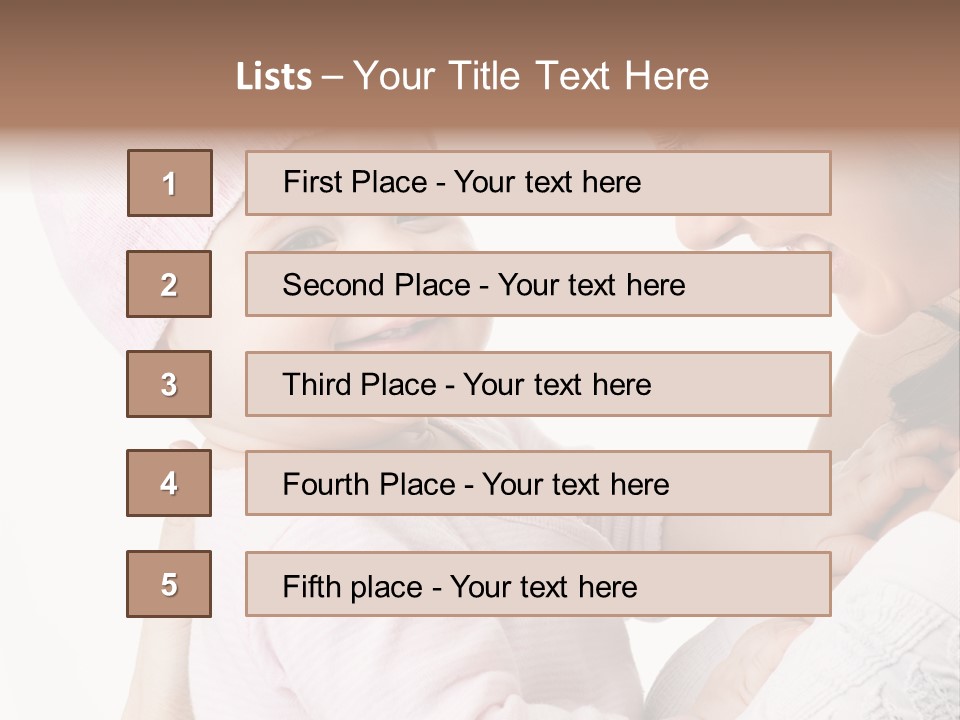Click the number 3 box

[x=169, y=384]
